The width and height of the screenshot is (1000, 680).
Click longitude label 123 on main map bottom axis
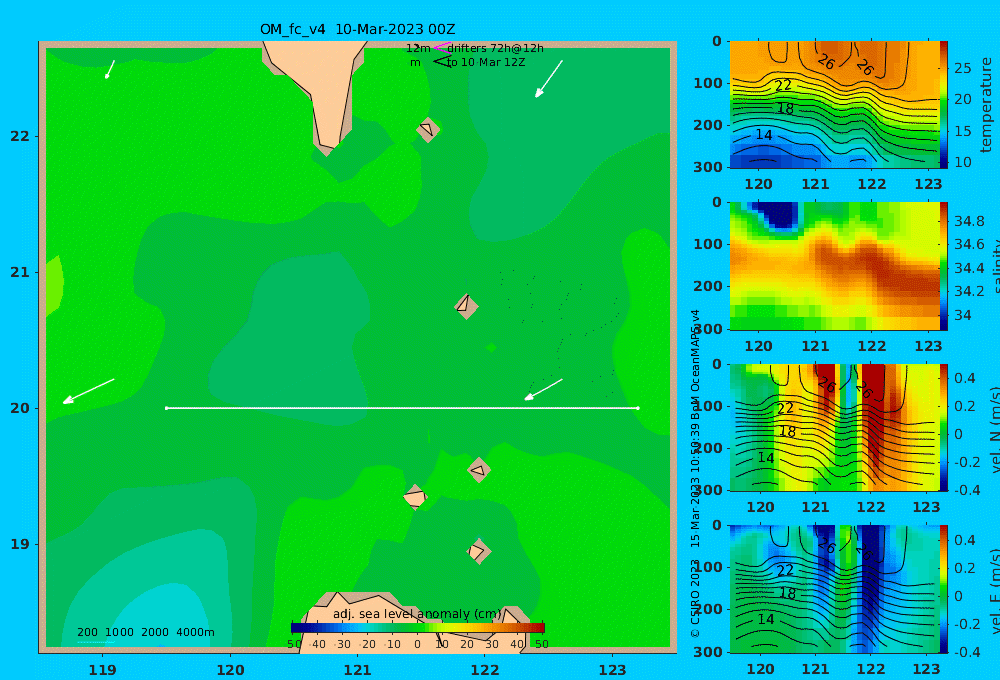coord(613,670)
